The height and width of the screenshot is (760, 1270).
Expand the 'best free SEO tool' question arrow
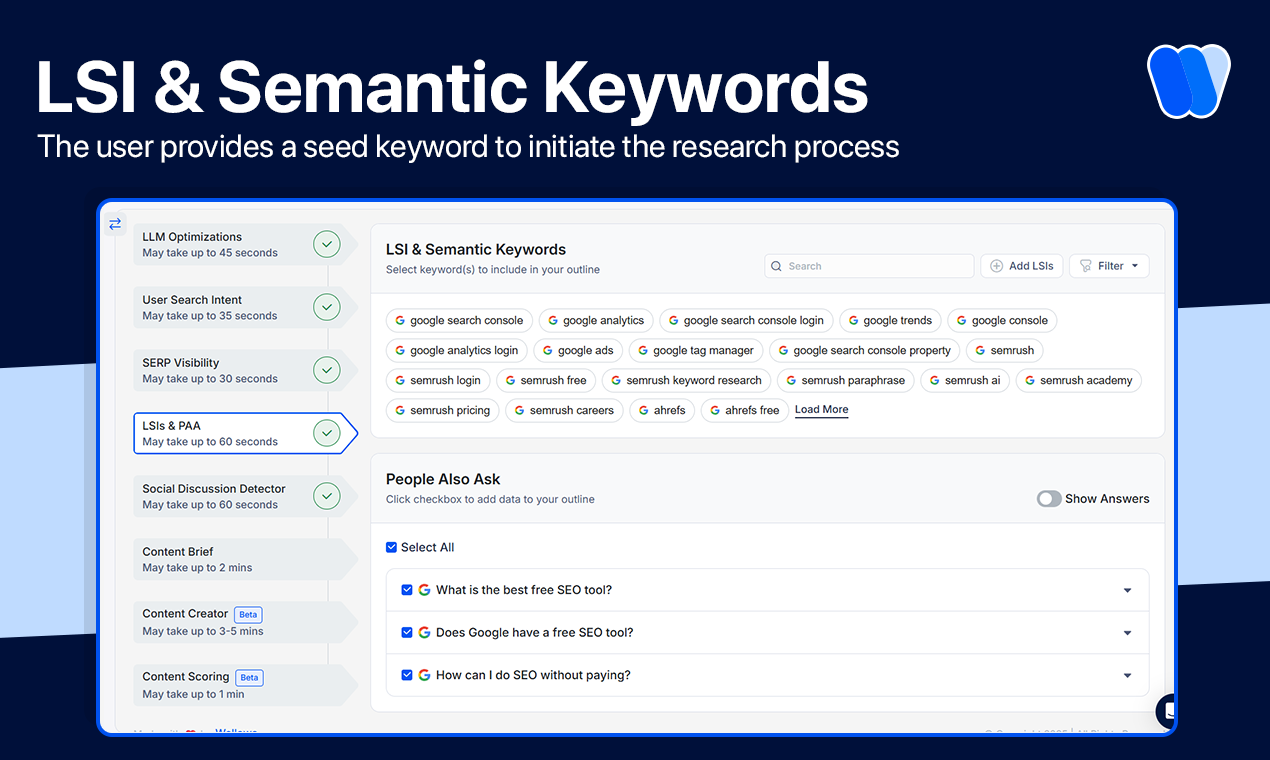coord(1127,591)
